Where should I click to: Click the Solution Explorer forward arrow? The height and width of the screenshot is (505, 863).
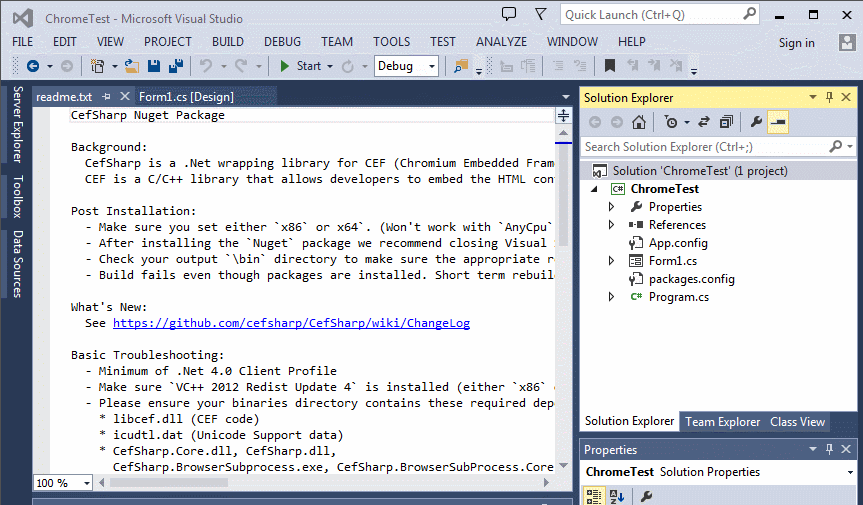(616, 122)
